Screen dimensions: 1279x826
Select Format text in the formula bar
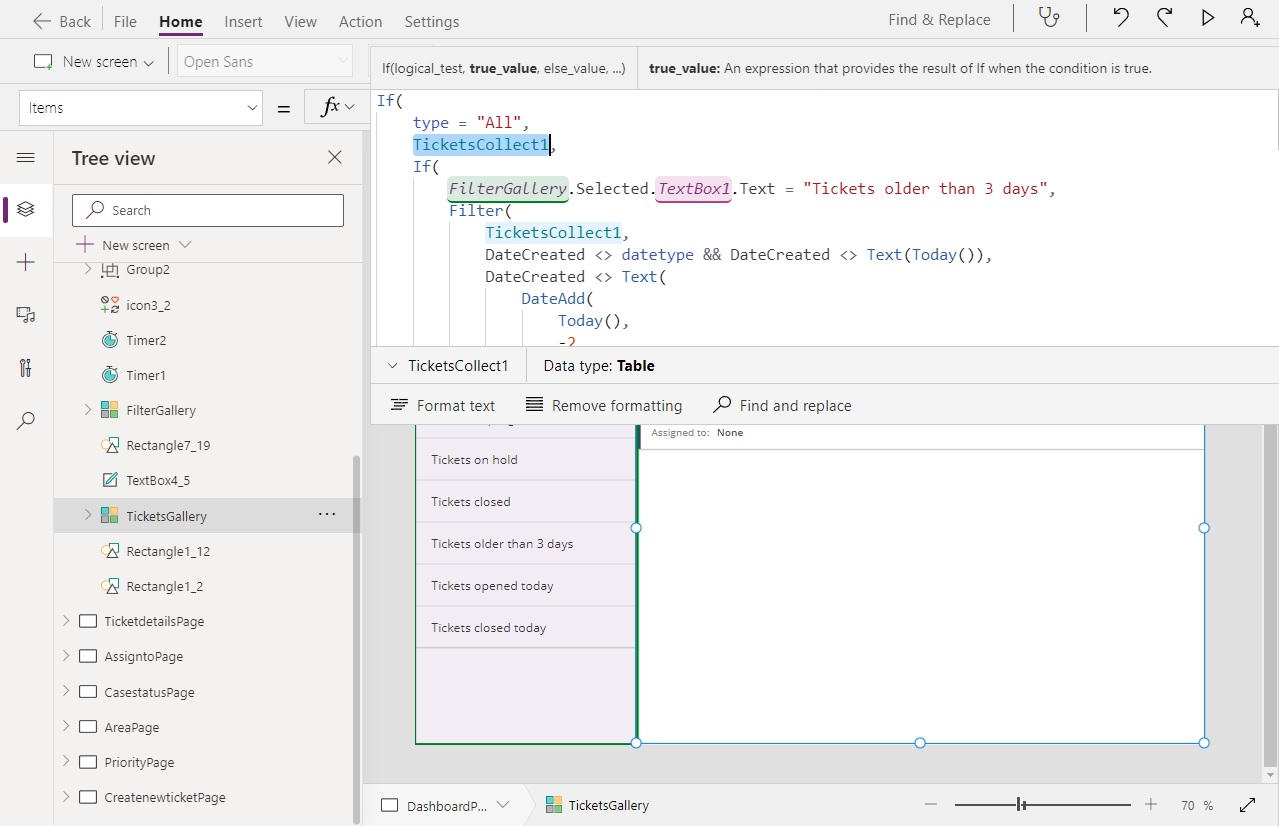(x=443, y=405)
